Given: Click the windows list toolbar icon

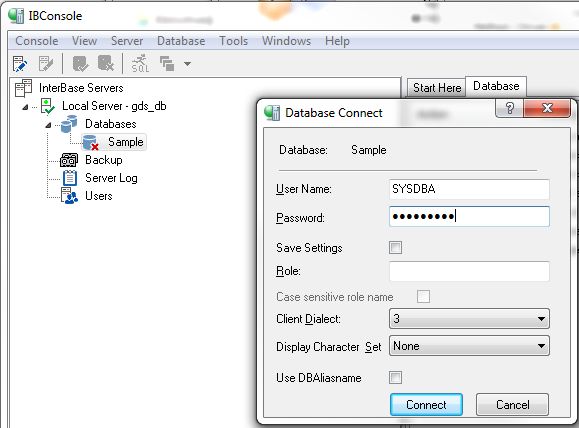Looking at the screenshot, I should click(167, 64).
